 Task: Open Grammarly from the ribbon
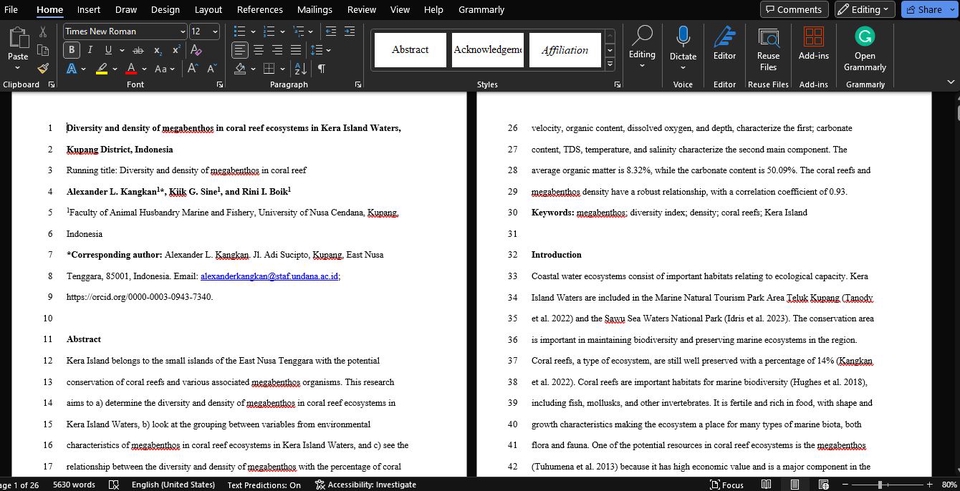[864, 49]
